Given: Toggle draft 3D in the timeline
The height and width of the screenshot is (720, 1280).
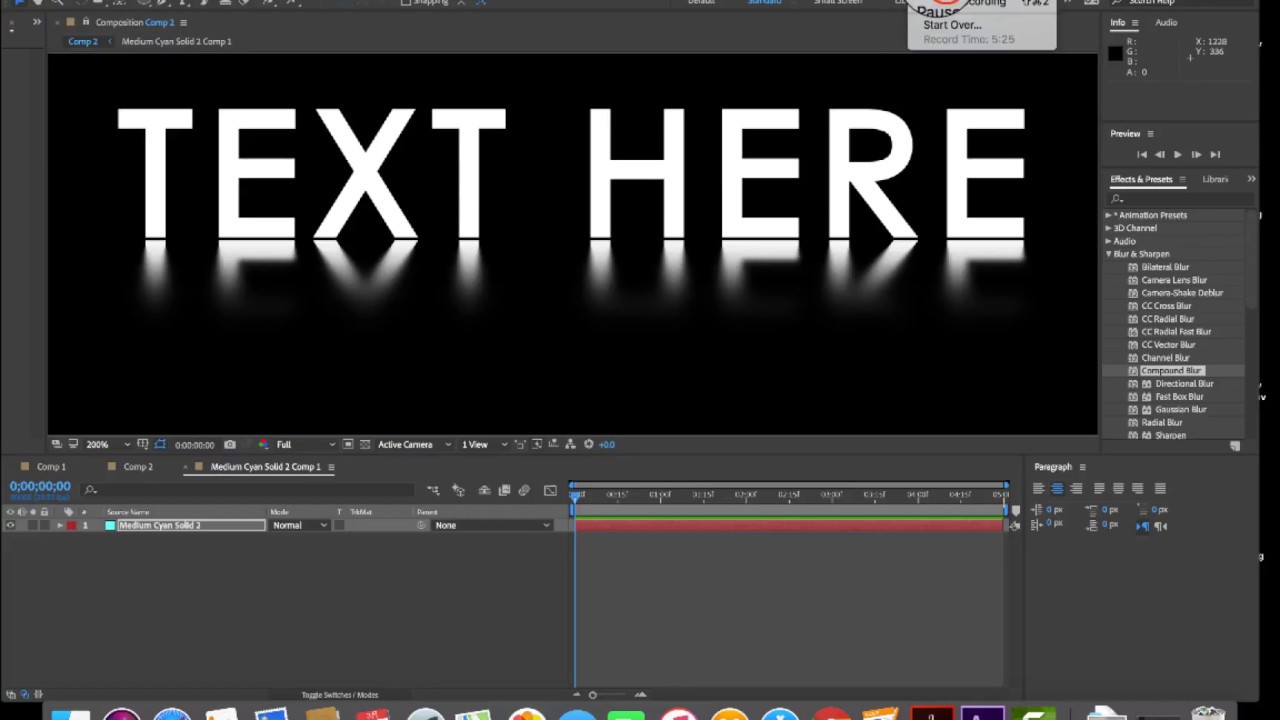Looking at the screenshot, I should [x=458, y=490].
